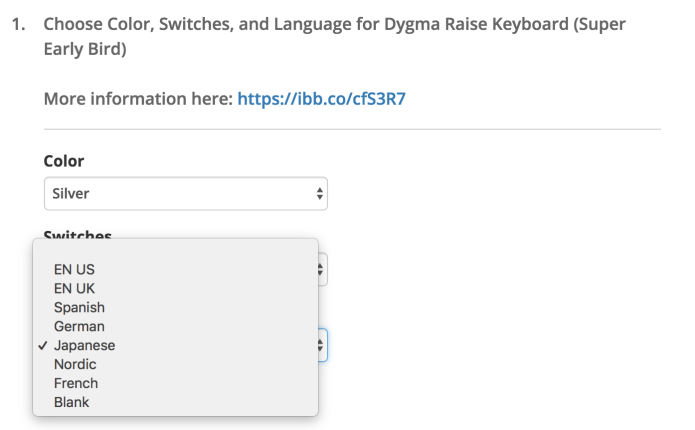Click the partially hidden Switches label
Image resolution: width=695 pixels, height=430 pixels.
(x=77, y=235)
